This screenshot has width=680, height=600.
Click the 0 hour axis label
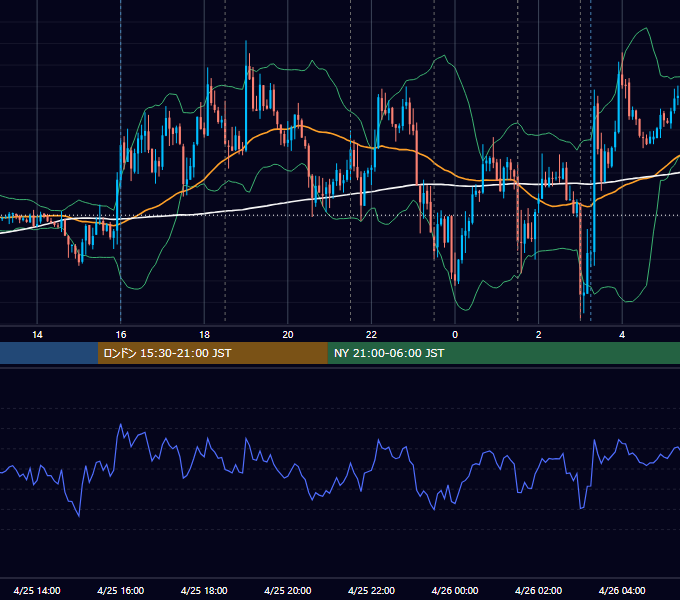pos(455,335)
